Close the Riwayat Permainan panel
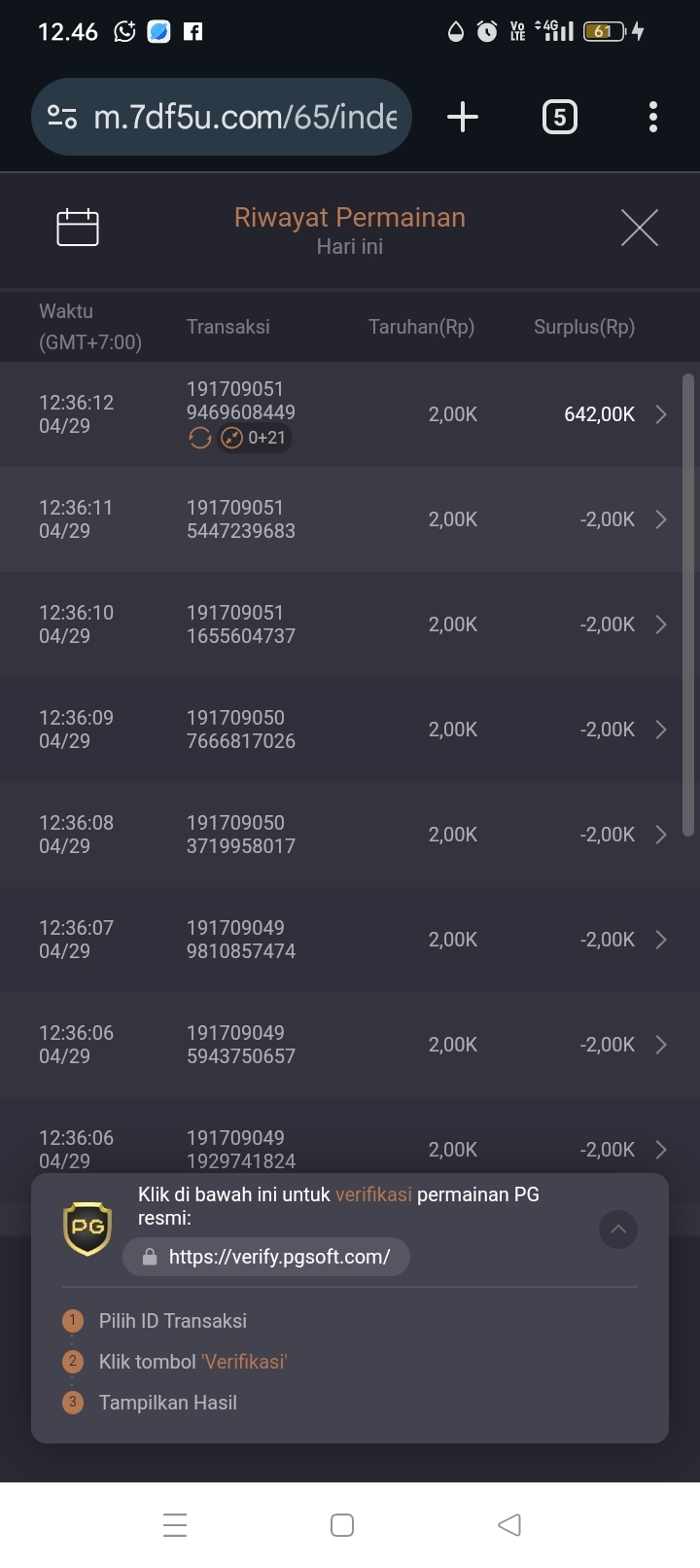 pyautogui.click(x=640, y=228)
